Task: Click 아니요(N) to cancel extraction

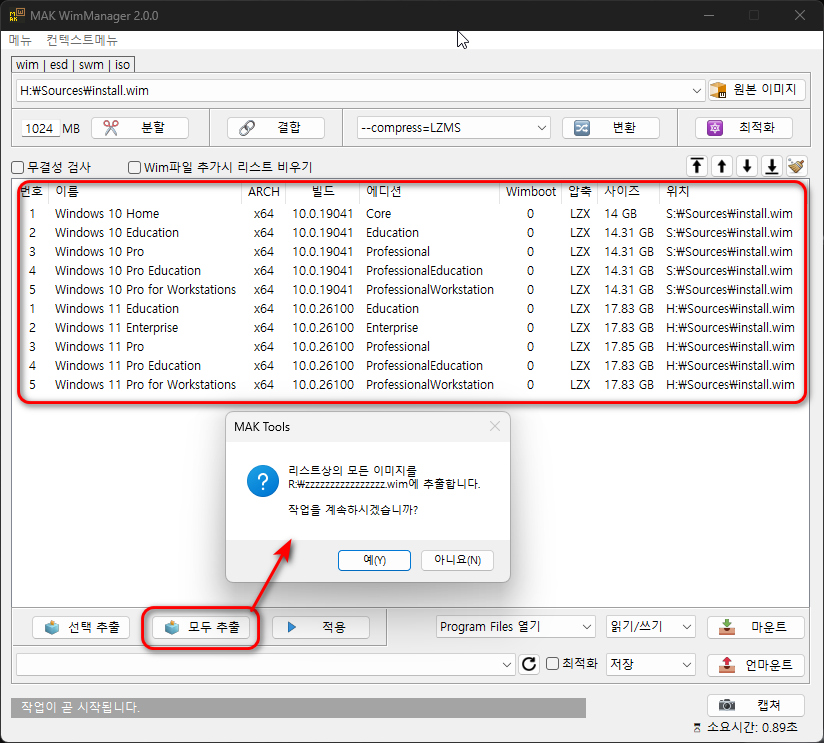Action: coord(457,560)
